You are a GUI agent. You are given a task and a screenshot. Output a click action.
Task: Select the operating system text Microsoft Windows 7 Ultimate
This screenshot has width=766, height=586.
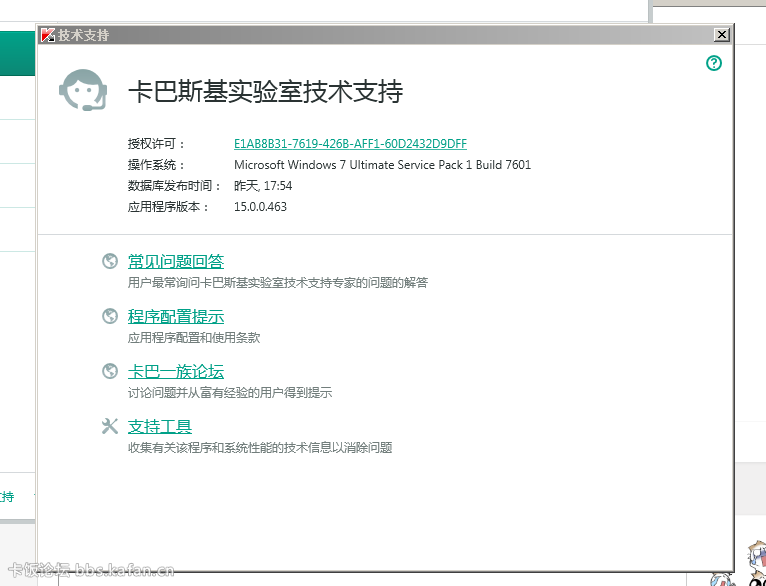pyautogui.click(x=383, y=165)
